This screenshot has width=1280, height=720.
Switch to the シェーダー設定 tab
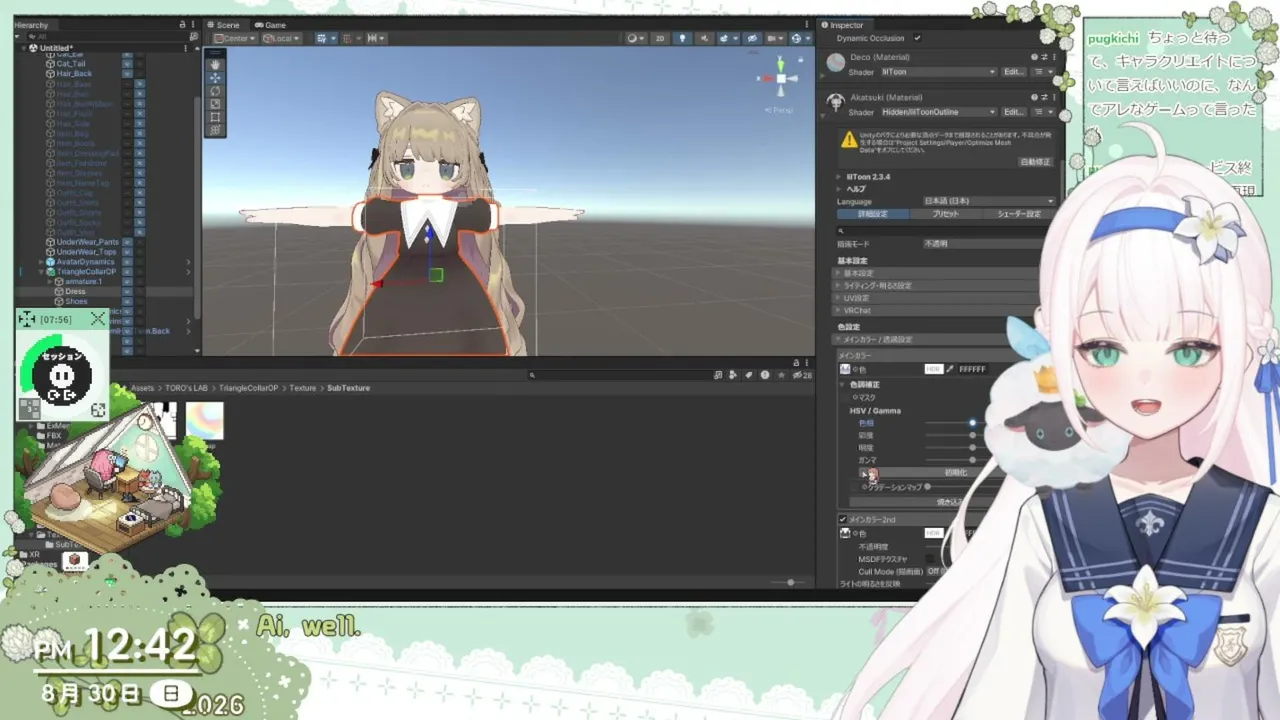1018,214
